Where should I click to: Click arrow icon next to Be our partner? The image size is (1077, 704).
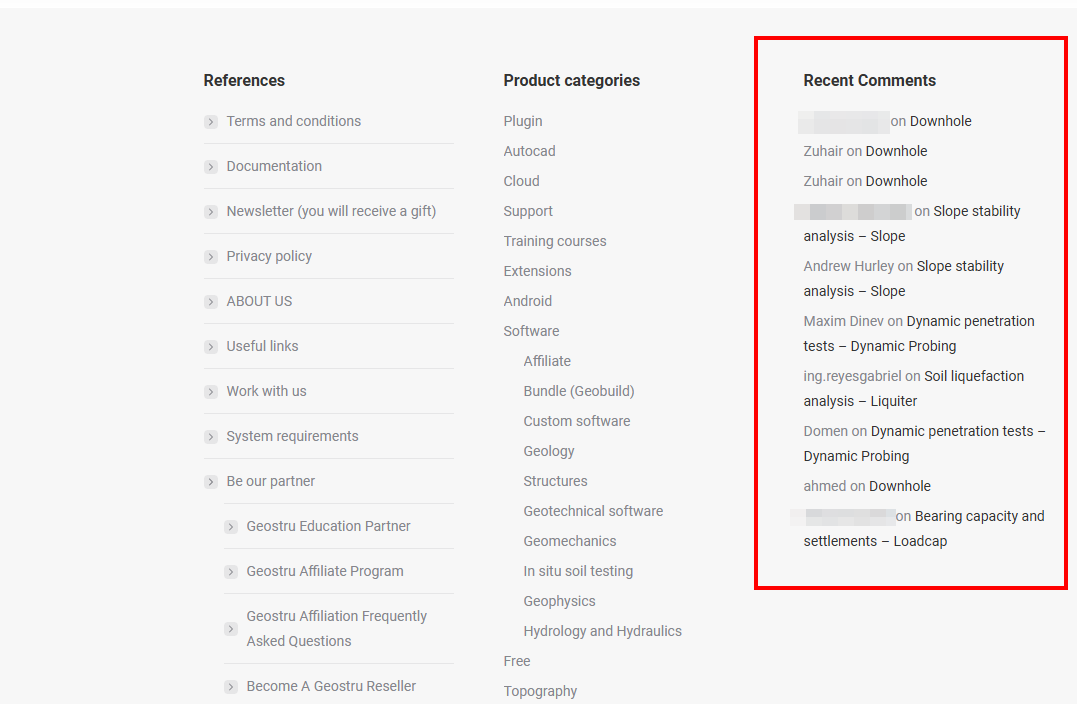[211, 482]
